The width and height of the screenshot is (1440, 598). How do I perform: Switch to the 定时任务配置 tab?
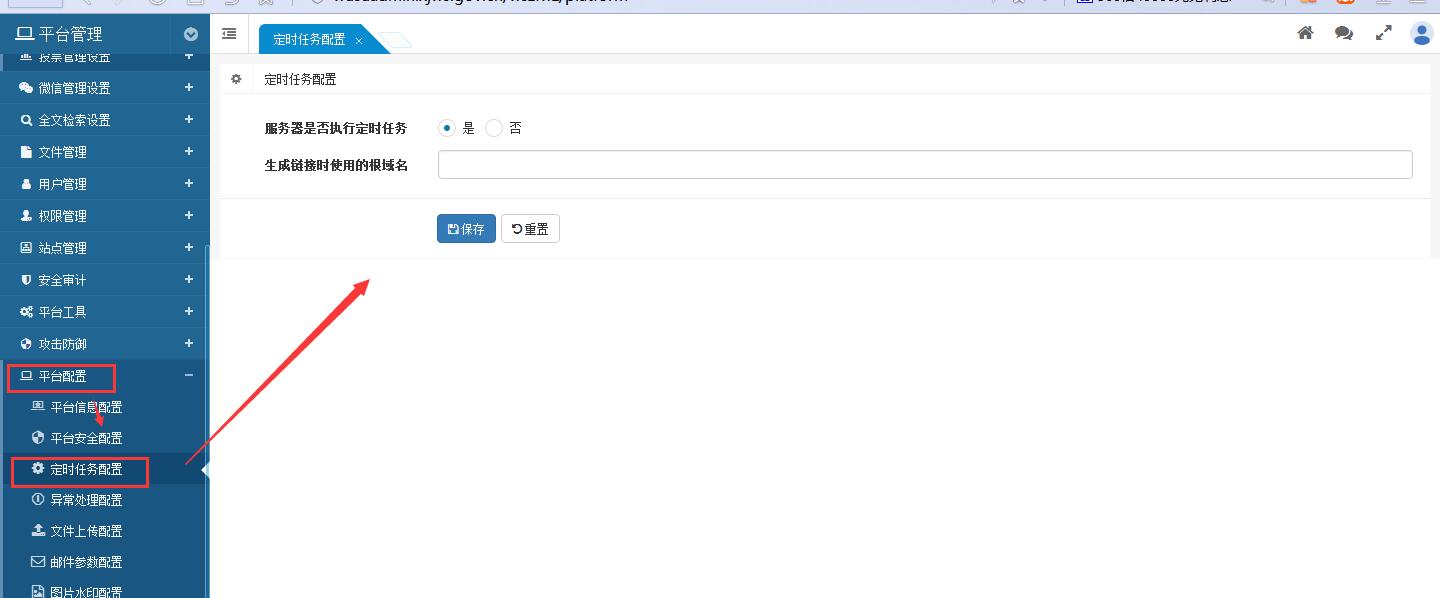309,40
